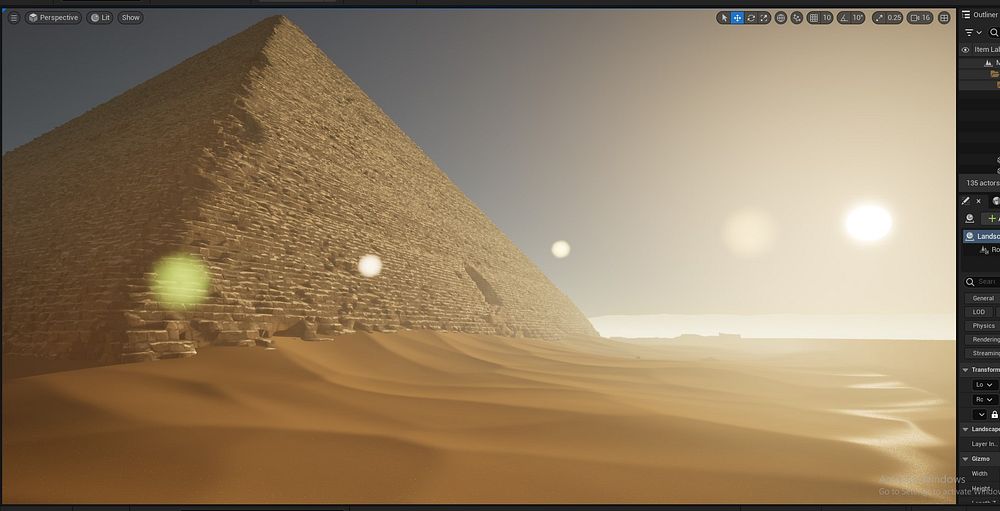The image size is (1000, 511).
Task: Select the Landscape actor in Details
Action: tap(982, 236)
